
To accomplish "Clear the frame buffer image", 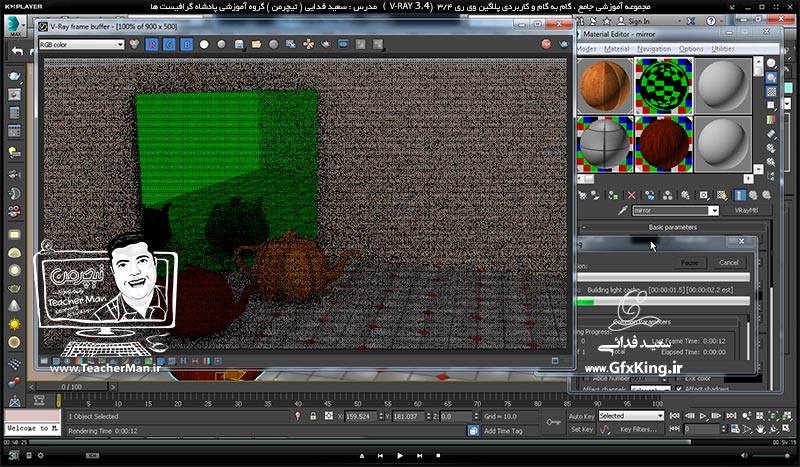I will click(x=273, y=44).
